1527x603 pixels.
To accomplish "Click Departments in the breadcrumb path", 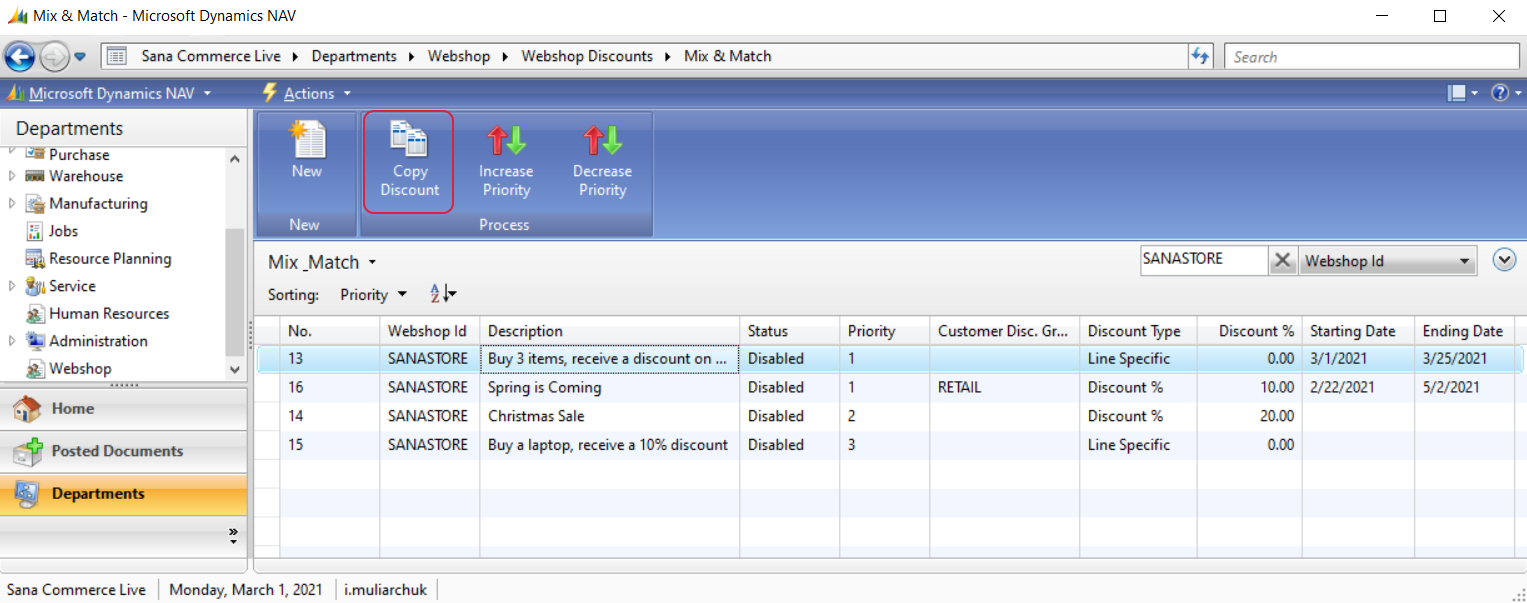I will [x=354, y=56].
